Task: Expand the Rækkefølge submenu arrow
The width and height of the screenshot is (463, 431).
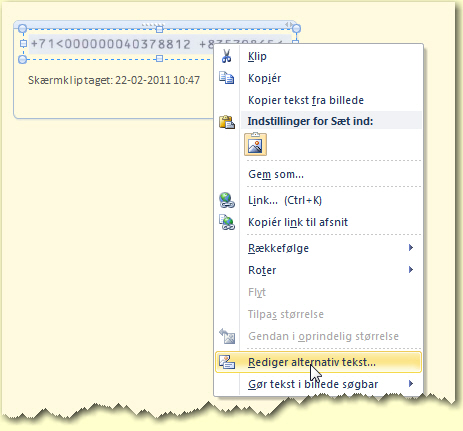Action: point(411,248)
